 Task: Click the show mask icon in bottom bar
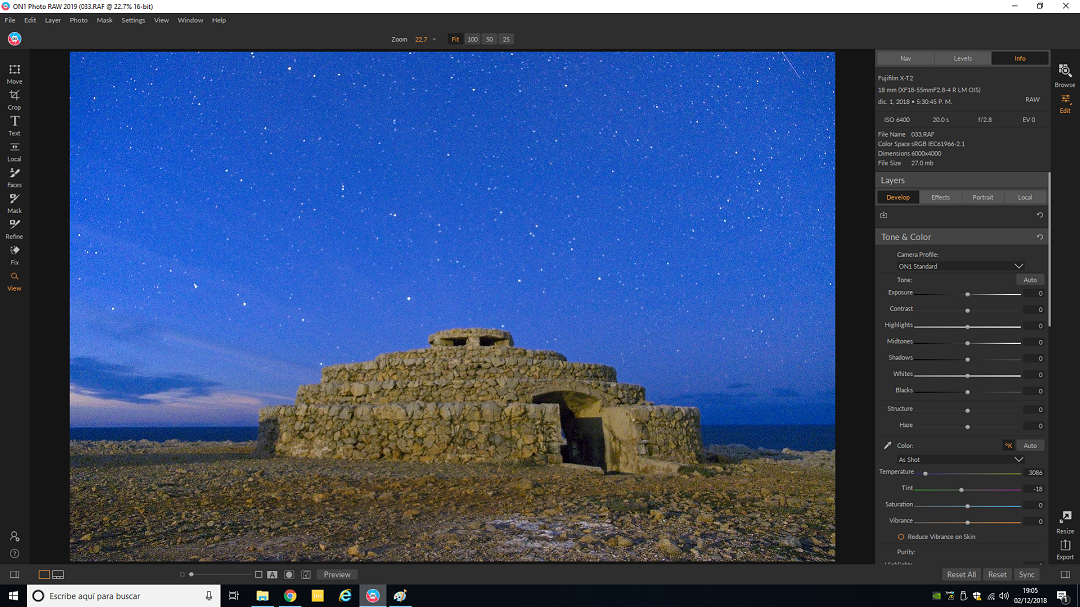click(x=289, y=575)
